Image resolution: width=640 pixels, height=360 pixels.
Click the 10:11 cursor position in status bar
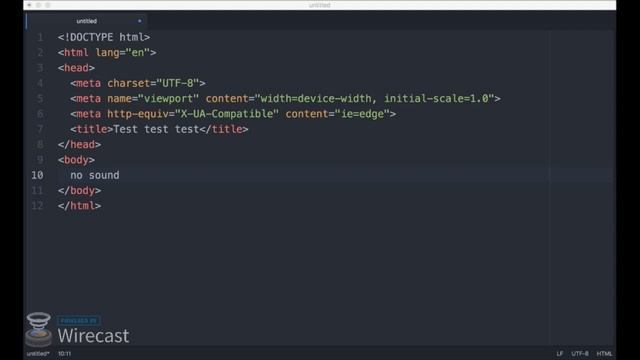[64, 353]
